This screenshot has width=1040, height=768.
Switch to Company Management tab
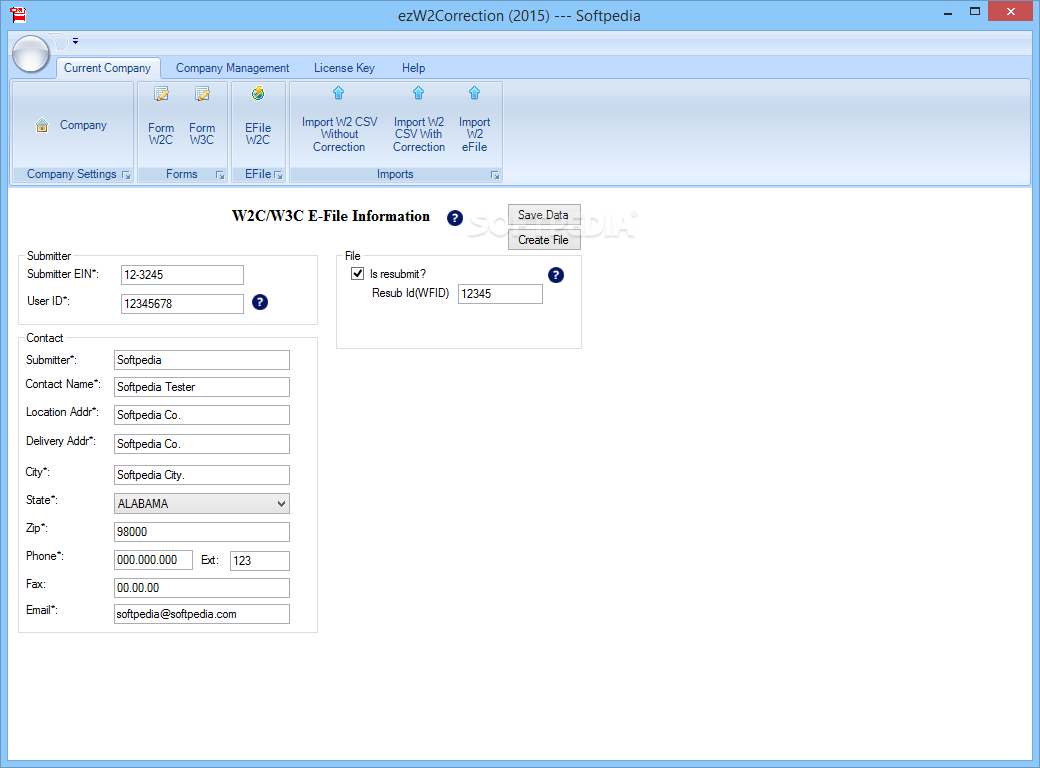[232, 68]
